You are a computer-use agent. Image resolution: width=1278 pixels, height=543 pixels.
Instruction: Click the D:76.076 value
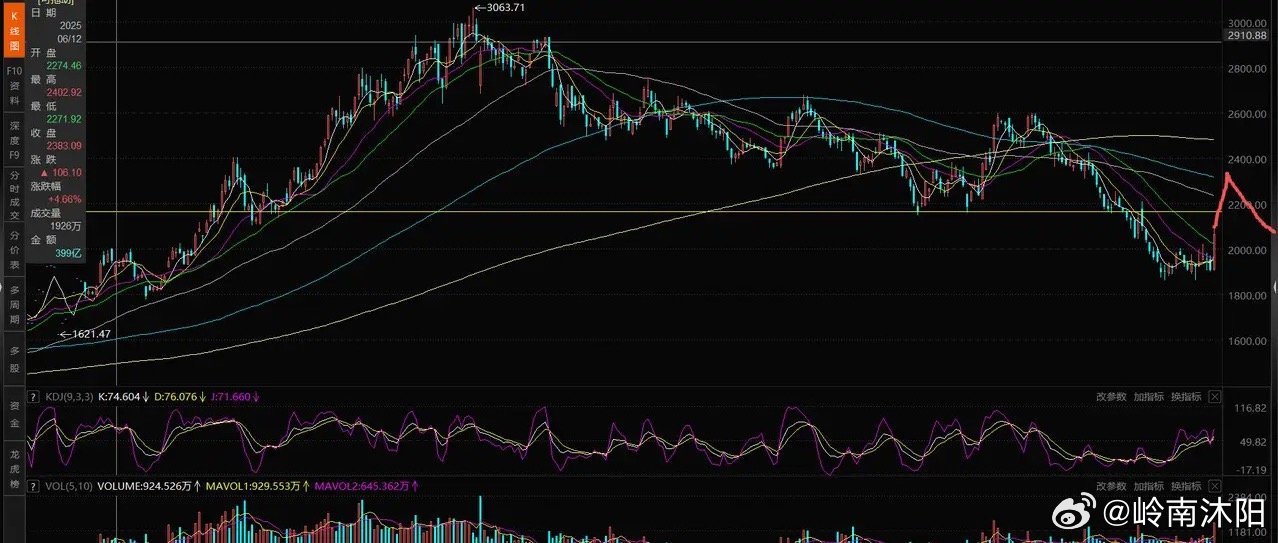coord(176,397)
